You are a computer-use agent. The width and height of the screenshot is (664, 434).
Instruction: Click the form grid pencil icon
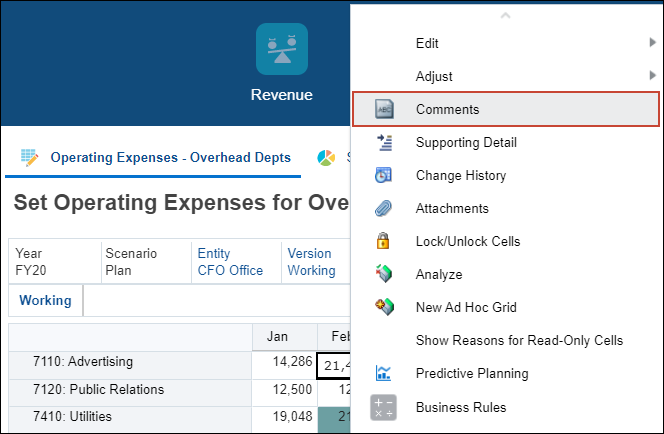tap(30, 158)
